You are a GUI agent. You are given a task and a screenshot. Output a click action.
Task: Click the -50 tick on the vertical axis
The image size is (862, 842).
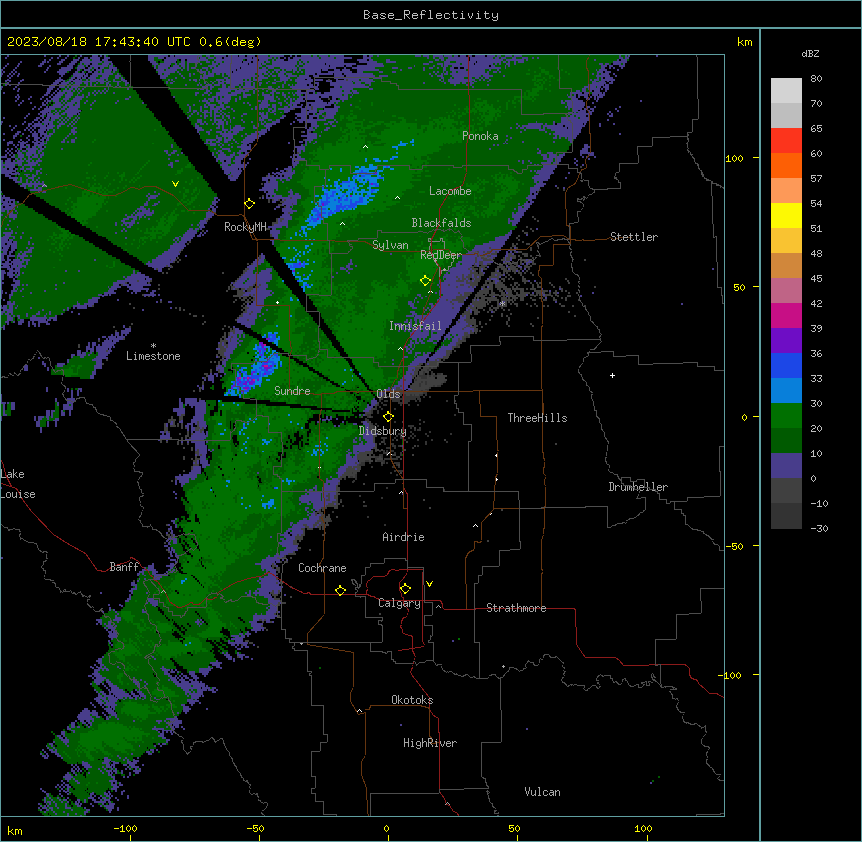tap(734, 546)
